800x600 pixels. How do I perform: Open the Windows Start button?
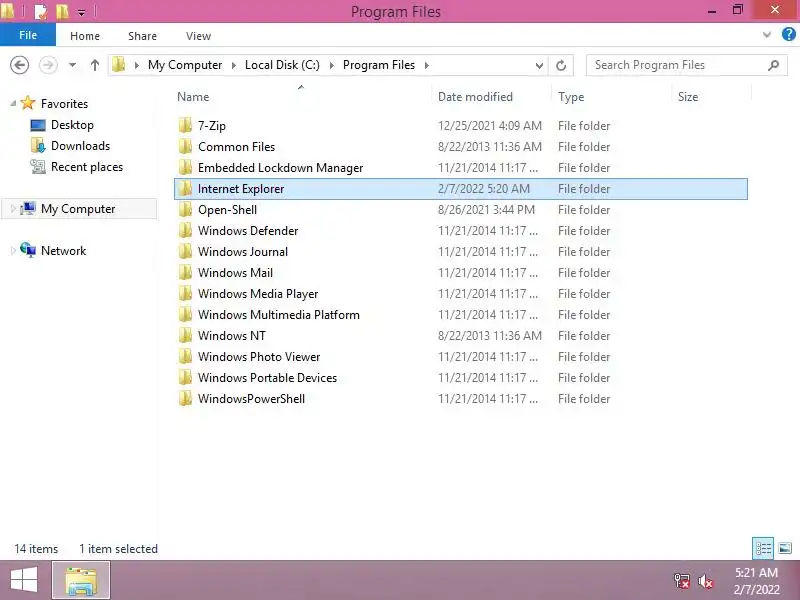pyautogui.click(x=24, y=580)
